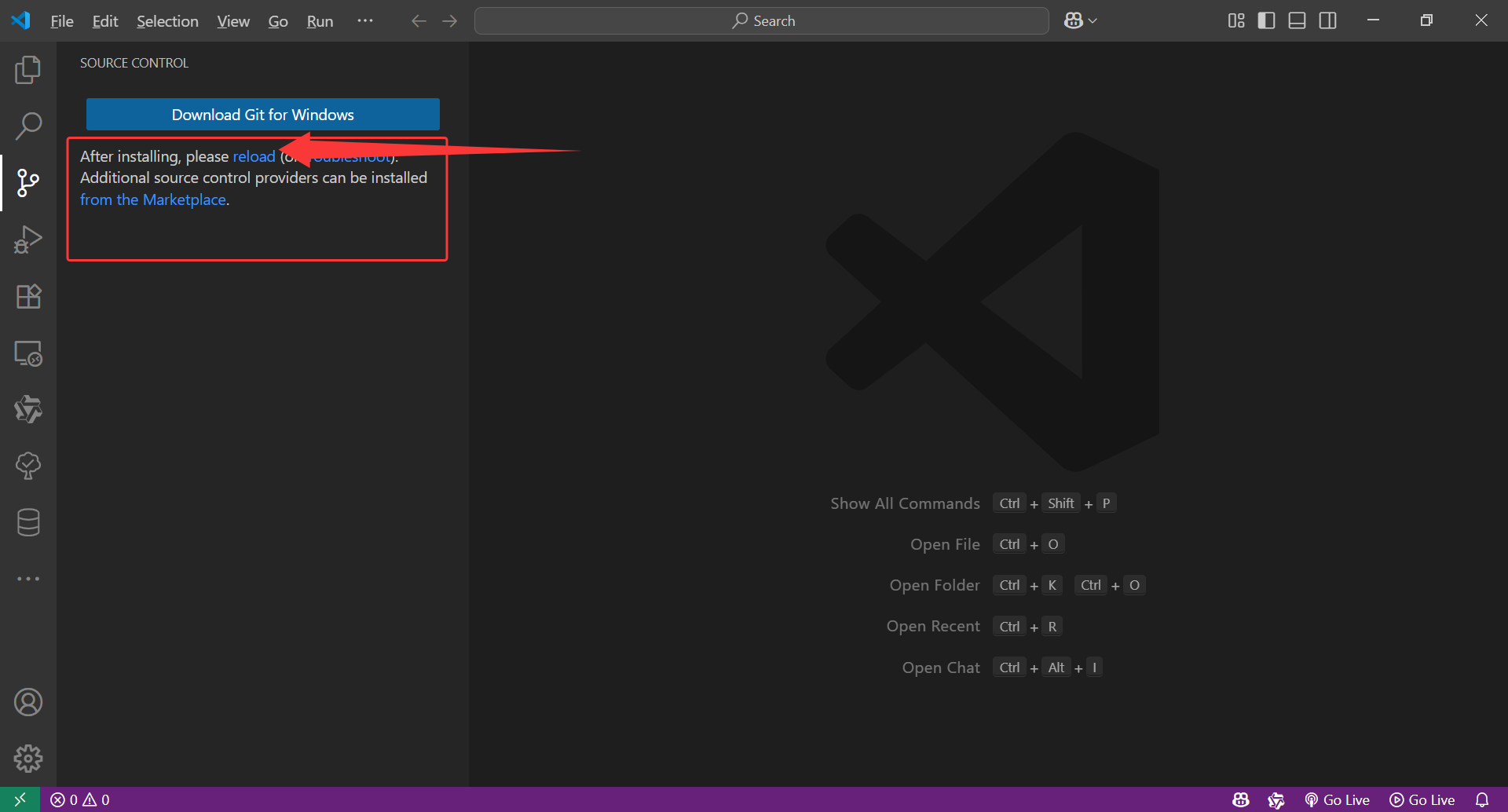Open the Selection menu
The height and width of the screenshot is (812, 1508).
(167, 21)
